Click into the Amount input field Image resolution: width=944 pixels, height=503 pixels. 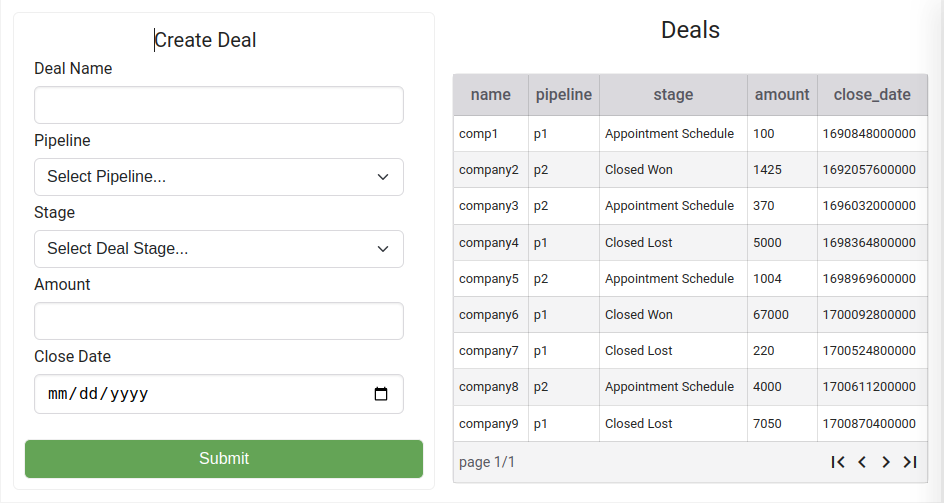[x=219, y=321]
